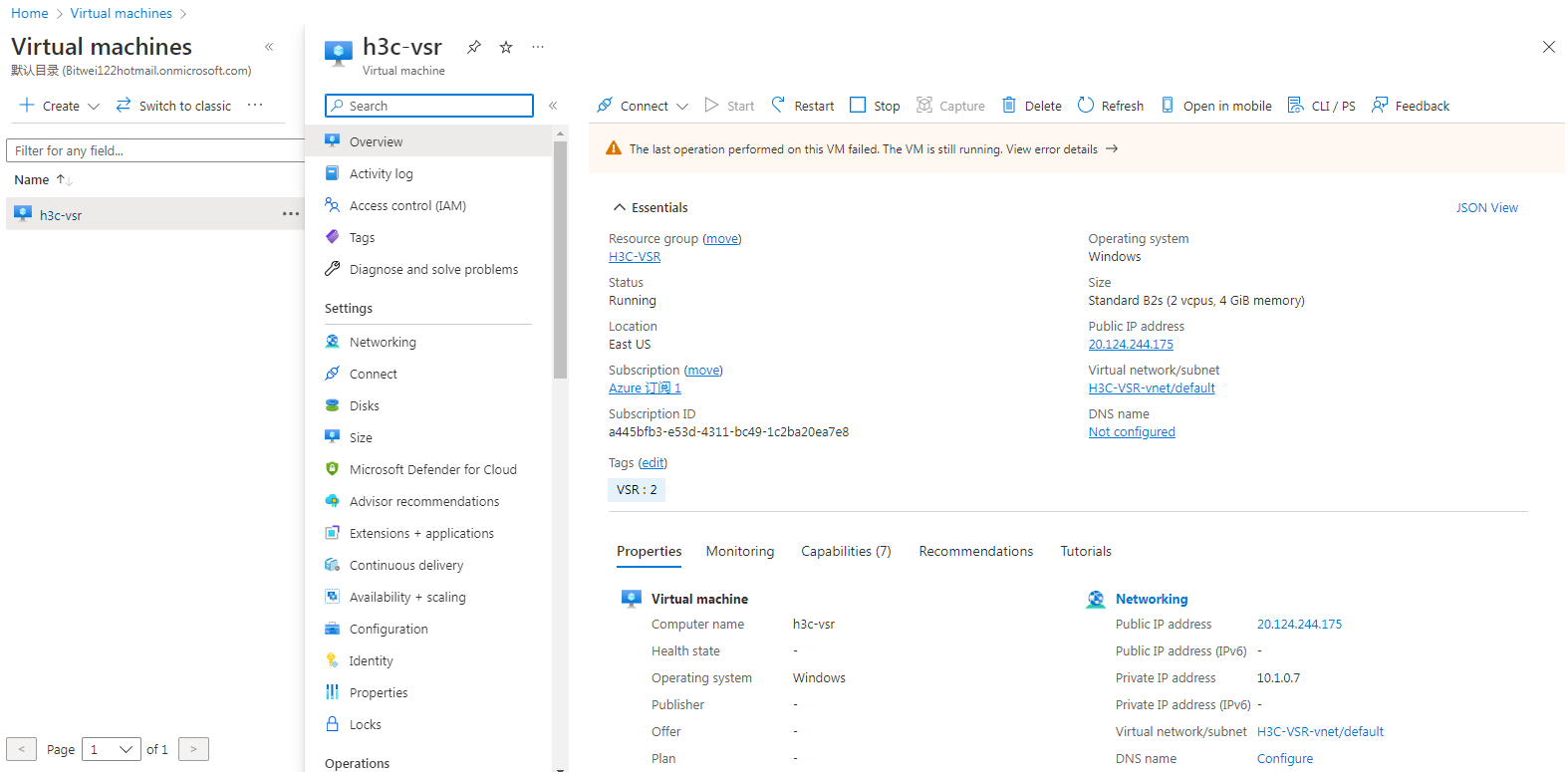The image size is (1568, 772).
Task: Click DNS name Not configured link
Action: coord(1132,431)
